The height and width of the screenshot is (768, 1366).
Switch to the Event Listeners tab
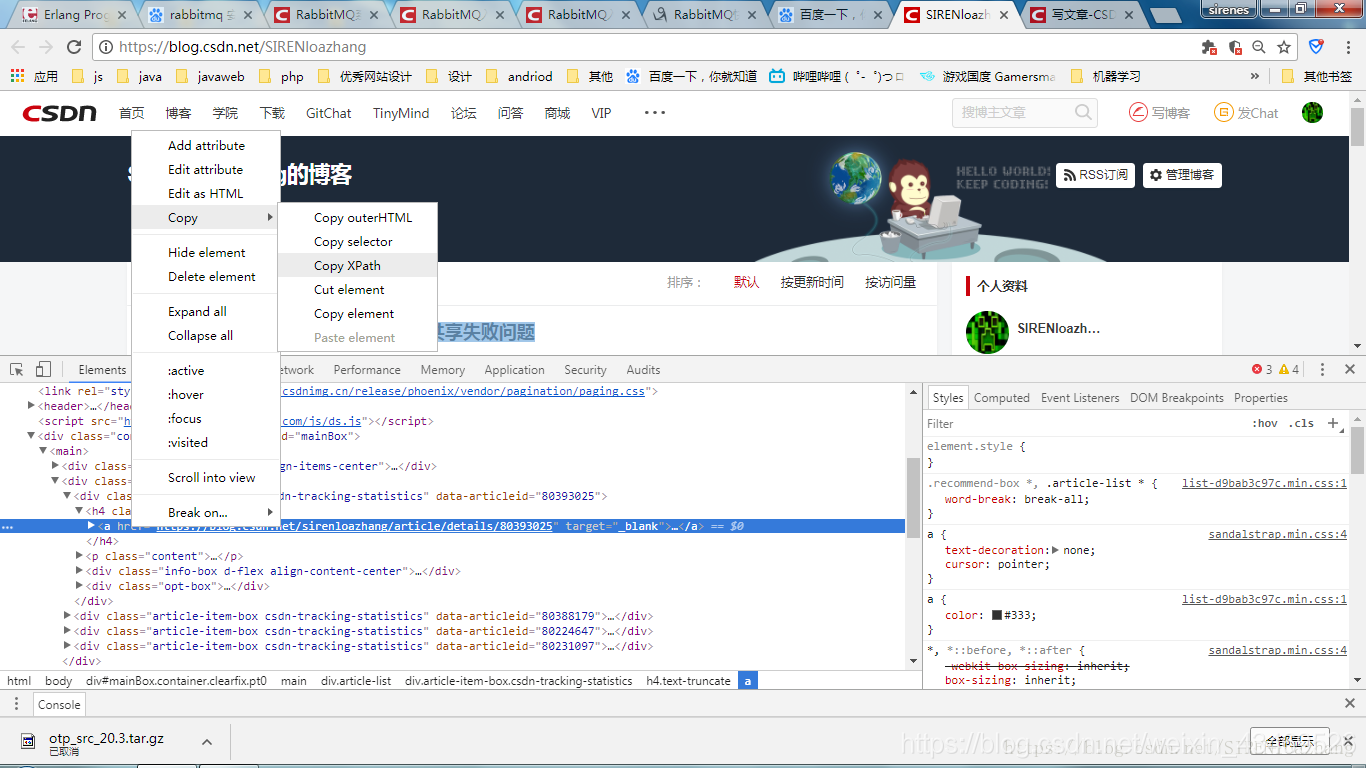[x=1080, y=397]
